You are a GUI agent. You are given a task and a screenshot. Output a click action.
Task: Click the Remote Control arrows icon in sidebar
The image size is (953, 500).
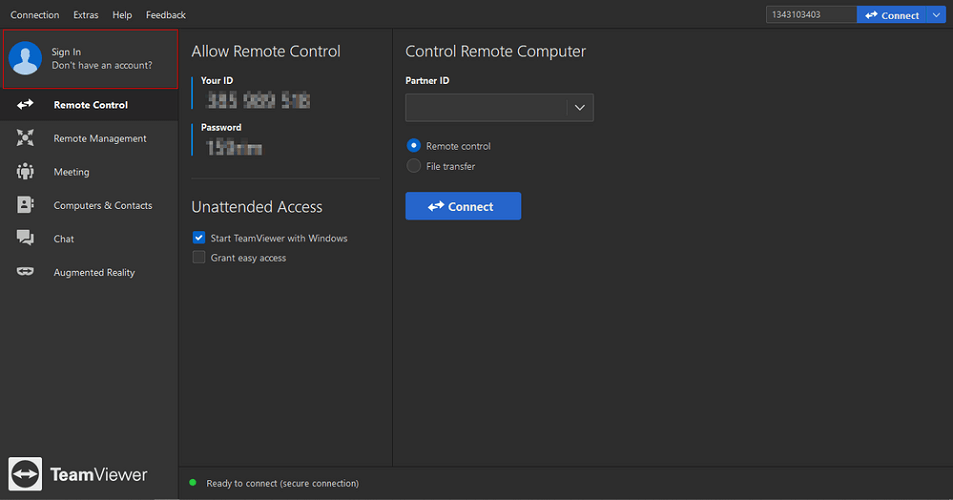coord(25,104)
